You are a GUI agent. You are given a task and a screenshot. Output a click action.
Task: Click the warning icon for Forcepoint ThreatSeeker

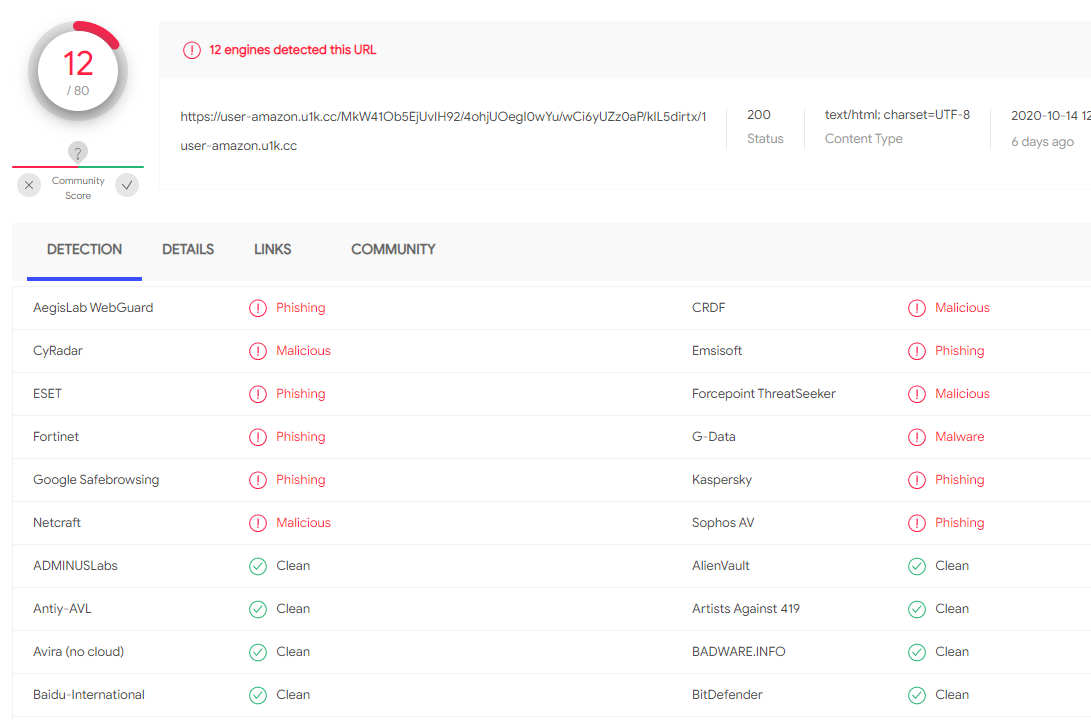917,394
